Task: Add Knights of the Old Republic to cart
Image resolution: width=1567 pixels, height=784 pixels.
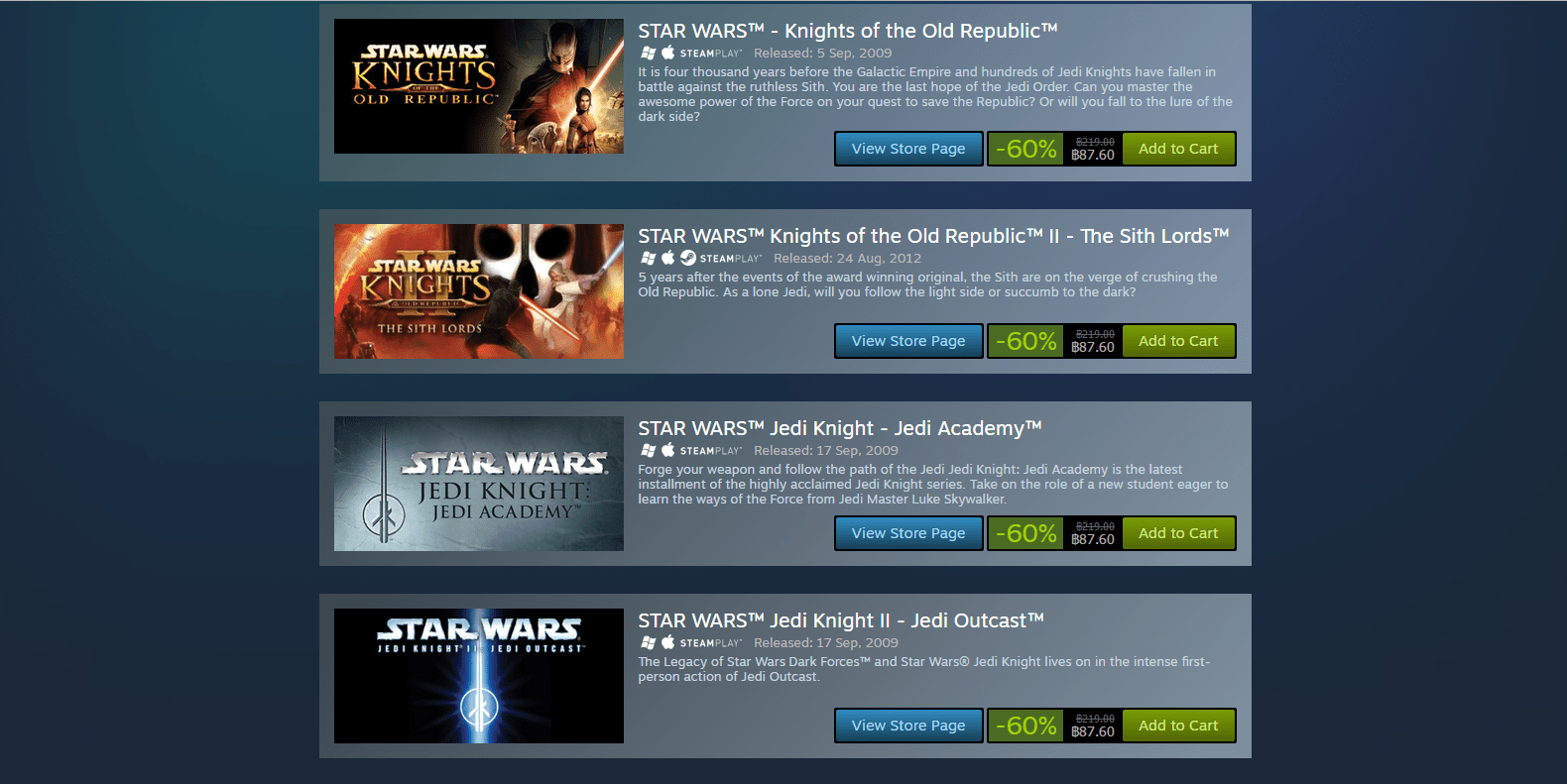Action: pos(1178,149)
